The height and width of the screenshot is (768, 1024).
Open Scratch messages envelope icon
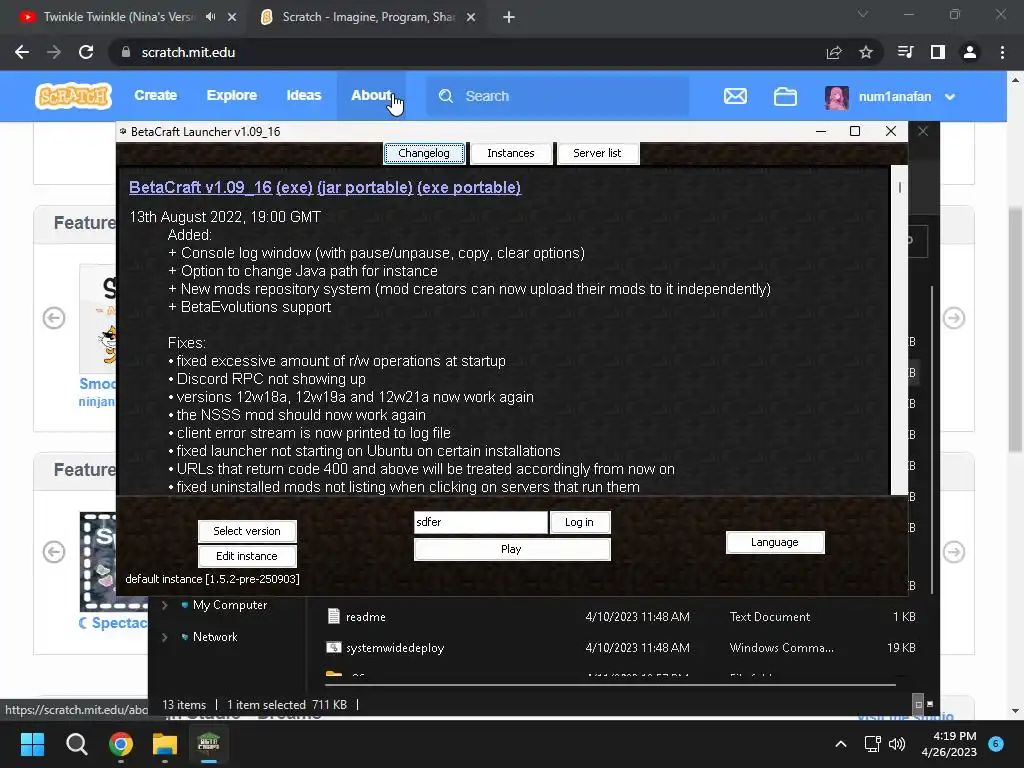pyautogui.click(x=735, y=97)
